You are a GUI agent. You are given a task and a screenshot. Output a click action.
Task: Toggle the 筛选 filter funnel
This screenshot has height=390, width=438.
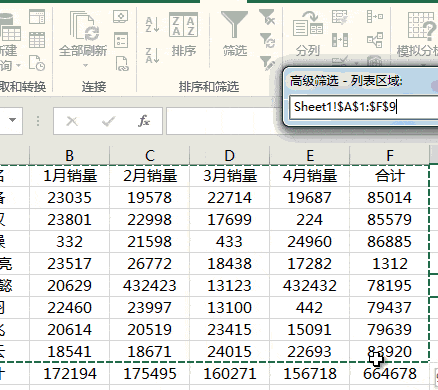[235, 33]
